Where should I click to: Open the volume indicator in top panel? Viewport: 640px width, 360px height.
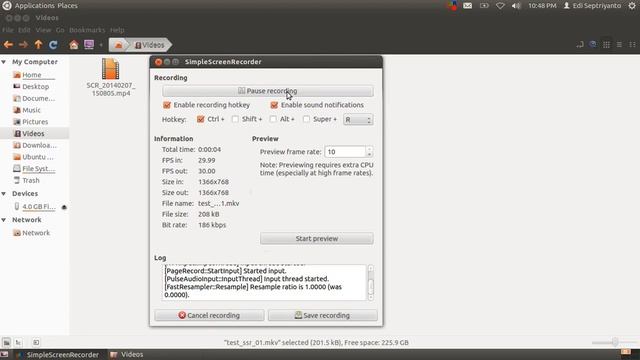click(x=516, y=6)
